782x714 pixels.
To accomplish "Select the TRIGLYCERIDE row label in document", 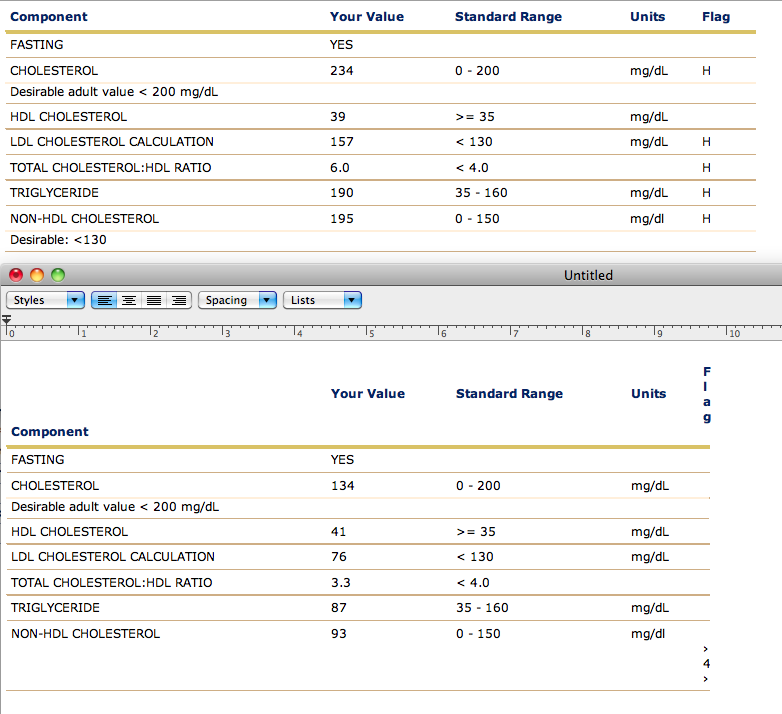I will (55, 608).
